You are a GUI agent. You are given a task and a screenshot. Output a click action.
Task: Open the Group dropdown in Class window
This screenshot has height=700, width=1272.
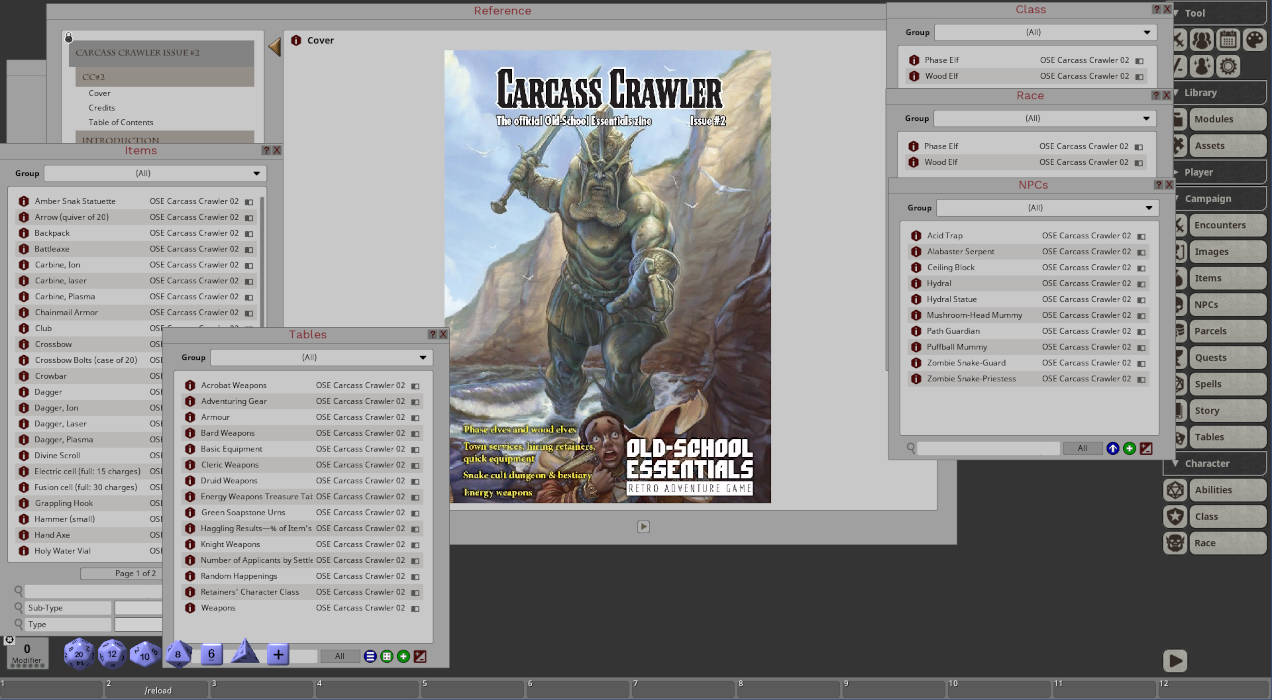pos(1044,32)
